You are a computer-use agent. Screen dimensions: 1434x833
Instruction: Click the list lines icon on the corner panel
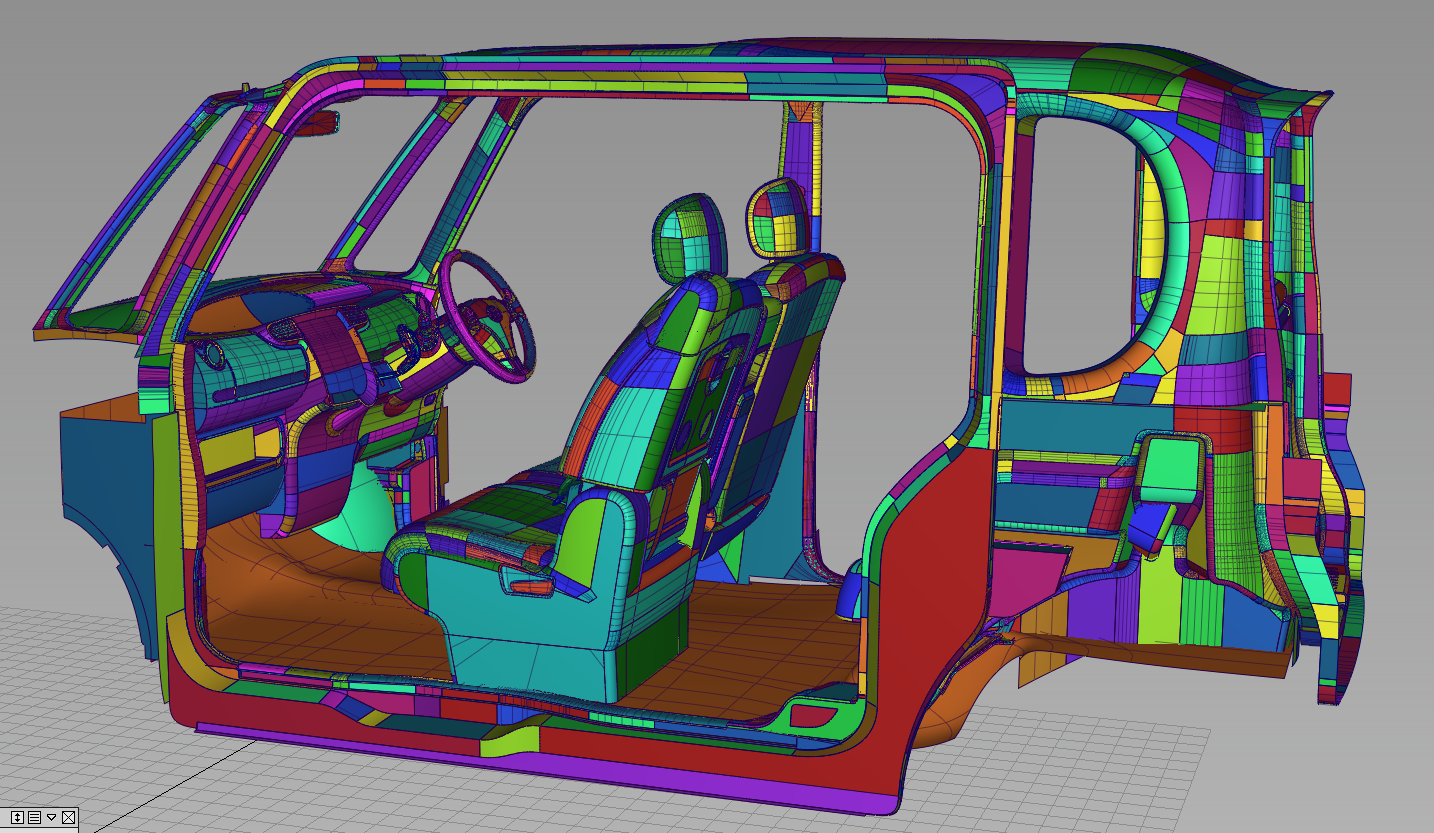click(x=34, y=817)
